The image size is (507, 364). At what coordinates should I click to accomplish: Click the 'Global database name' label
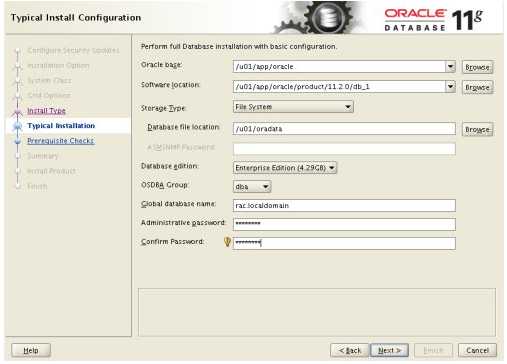pos(178,204)
